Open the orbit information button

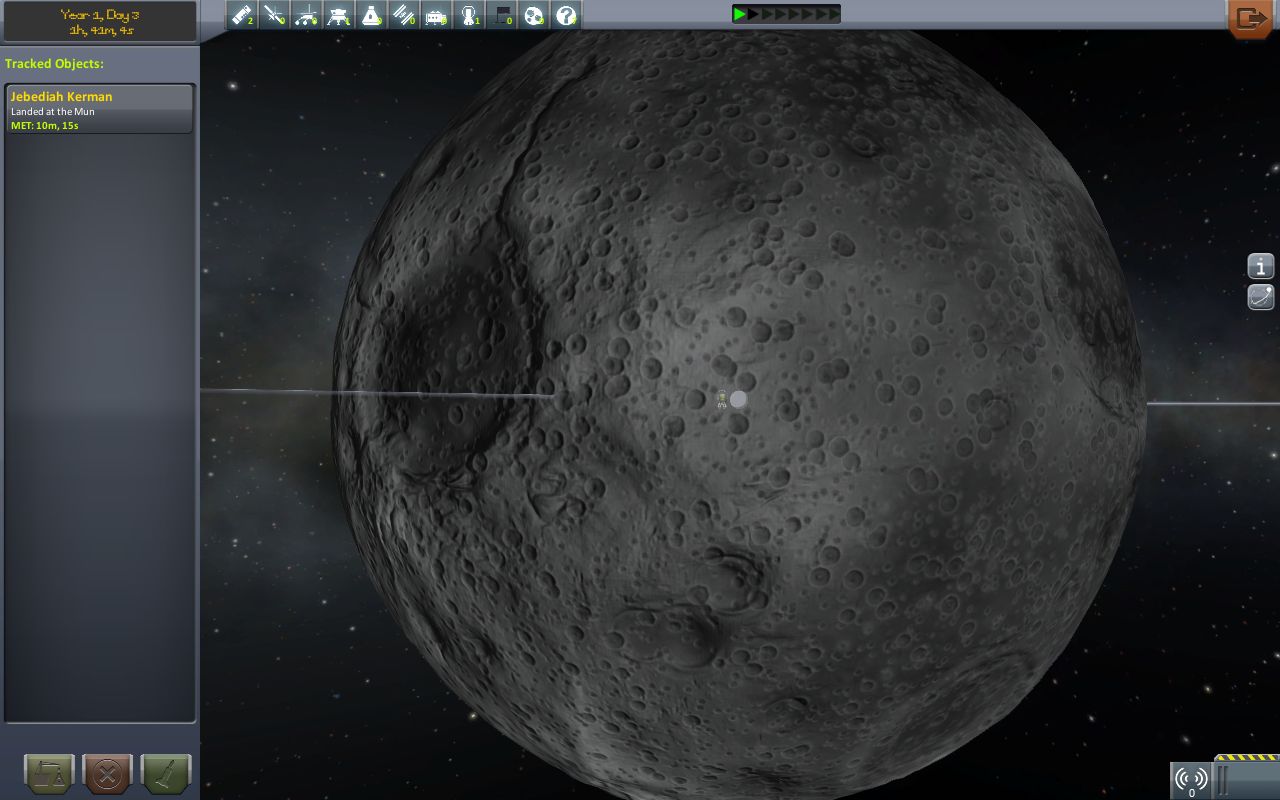[x=1261, y=297]
